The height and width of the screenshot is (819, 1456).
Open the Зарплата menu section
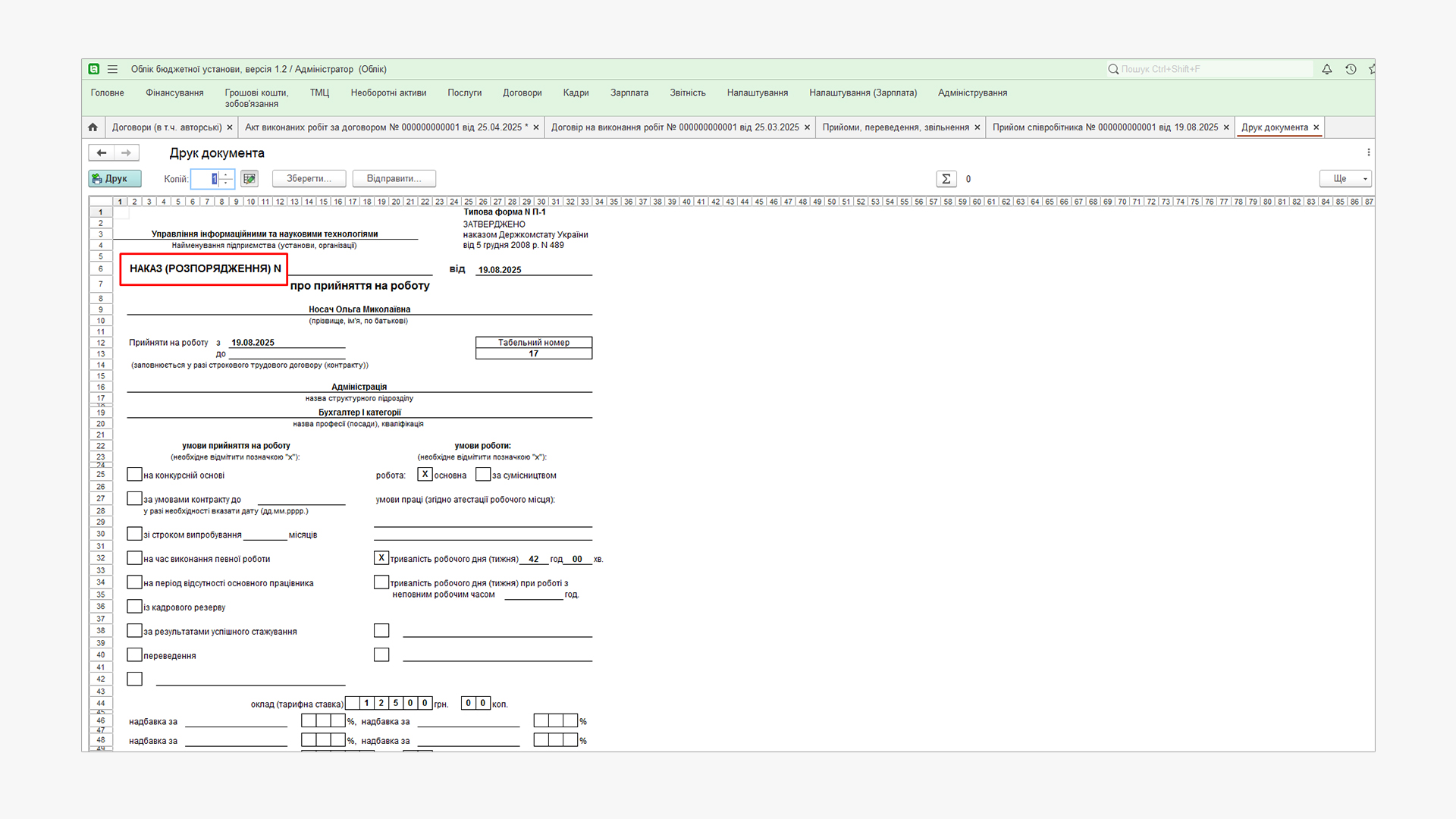(x=629, y=93)
